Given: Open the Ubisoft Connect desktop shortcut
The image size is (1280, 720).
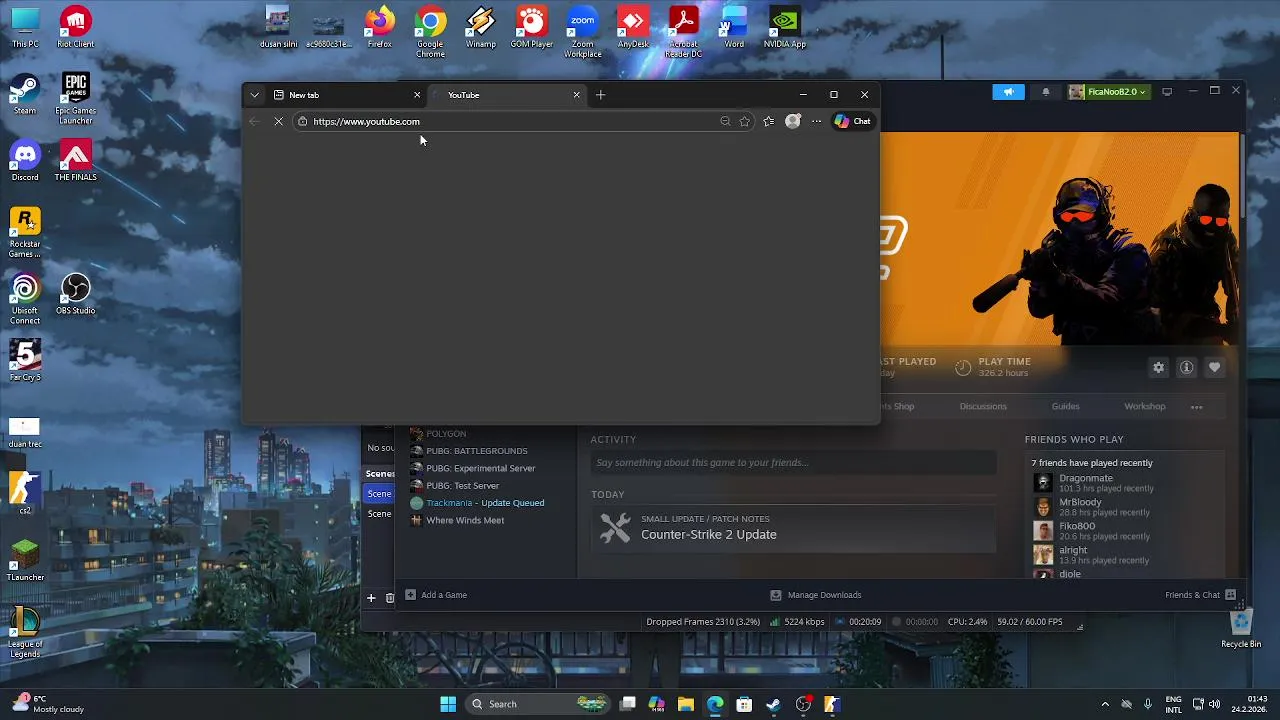Looking at the screenshot, I should click(25, 299).
